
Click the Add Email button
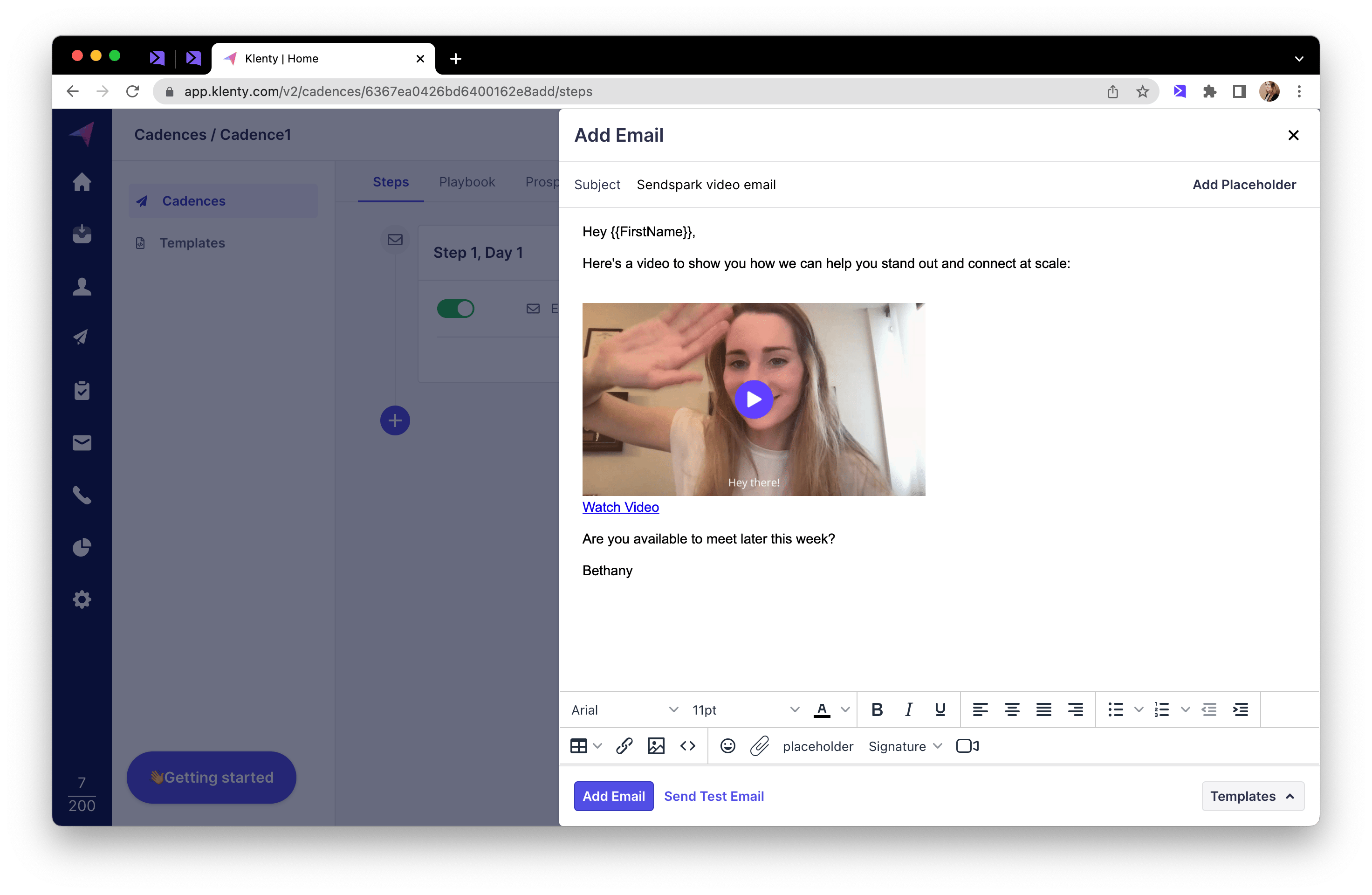click(x=613, y=796)
